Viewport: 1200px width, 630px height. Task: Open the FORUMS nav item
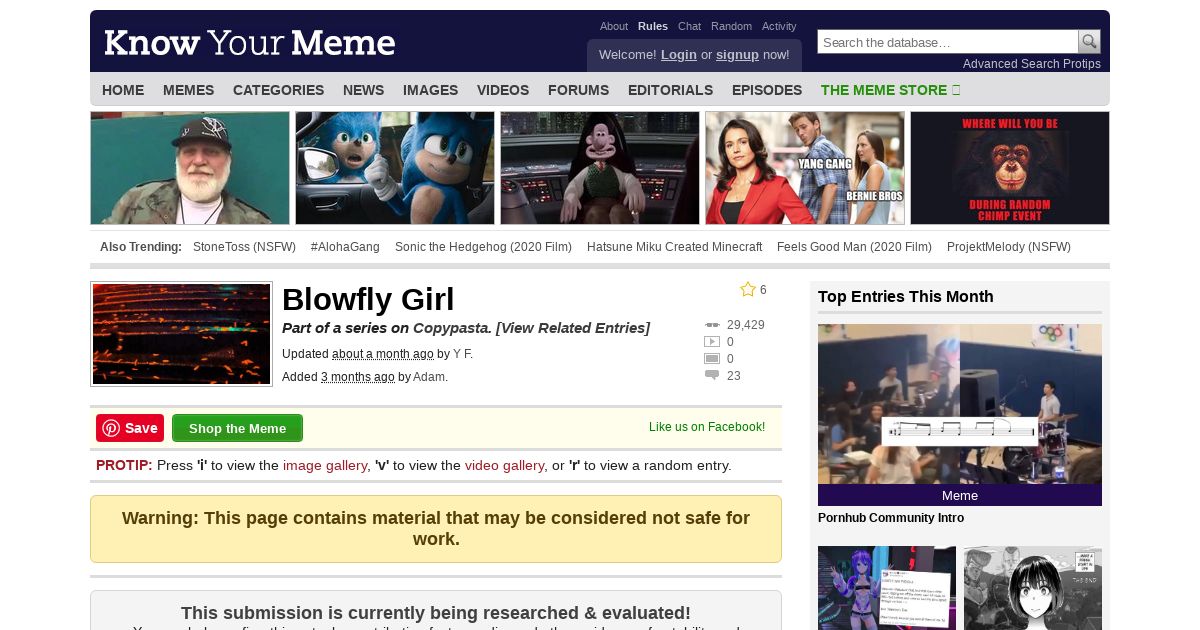pyautogui.click(x=578, y=90)
